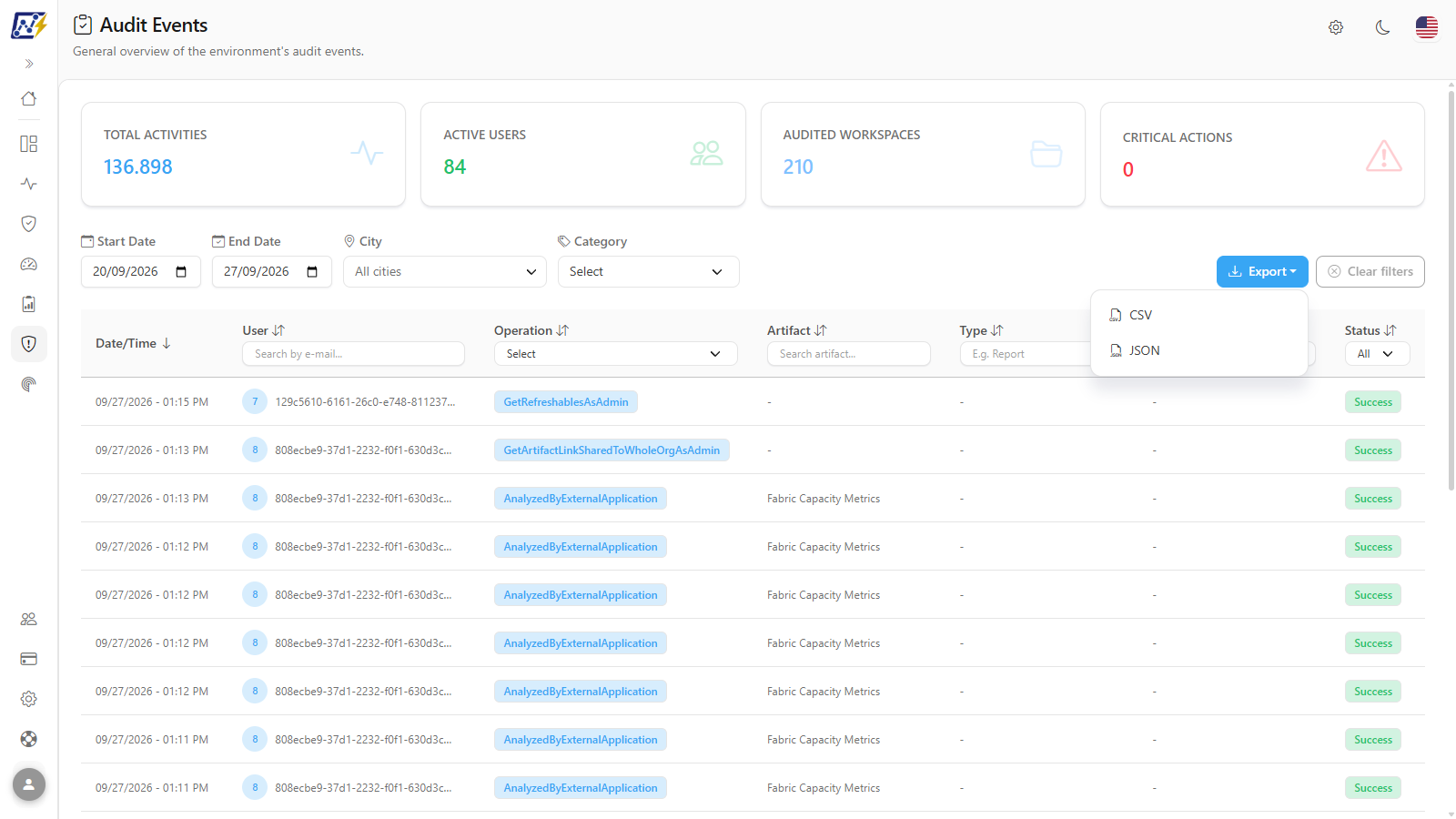Click the GetArtifactLinkSharedToWholeOrgAsAdmin operation tag
This screenshot has width=1456, height=819.
click(612, 450)
